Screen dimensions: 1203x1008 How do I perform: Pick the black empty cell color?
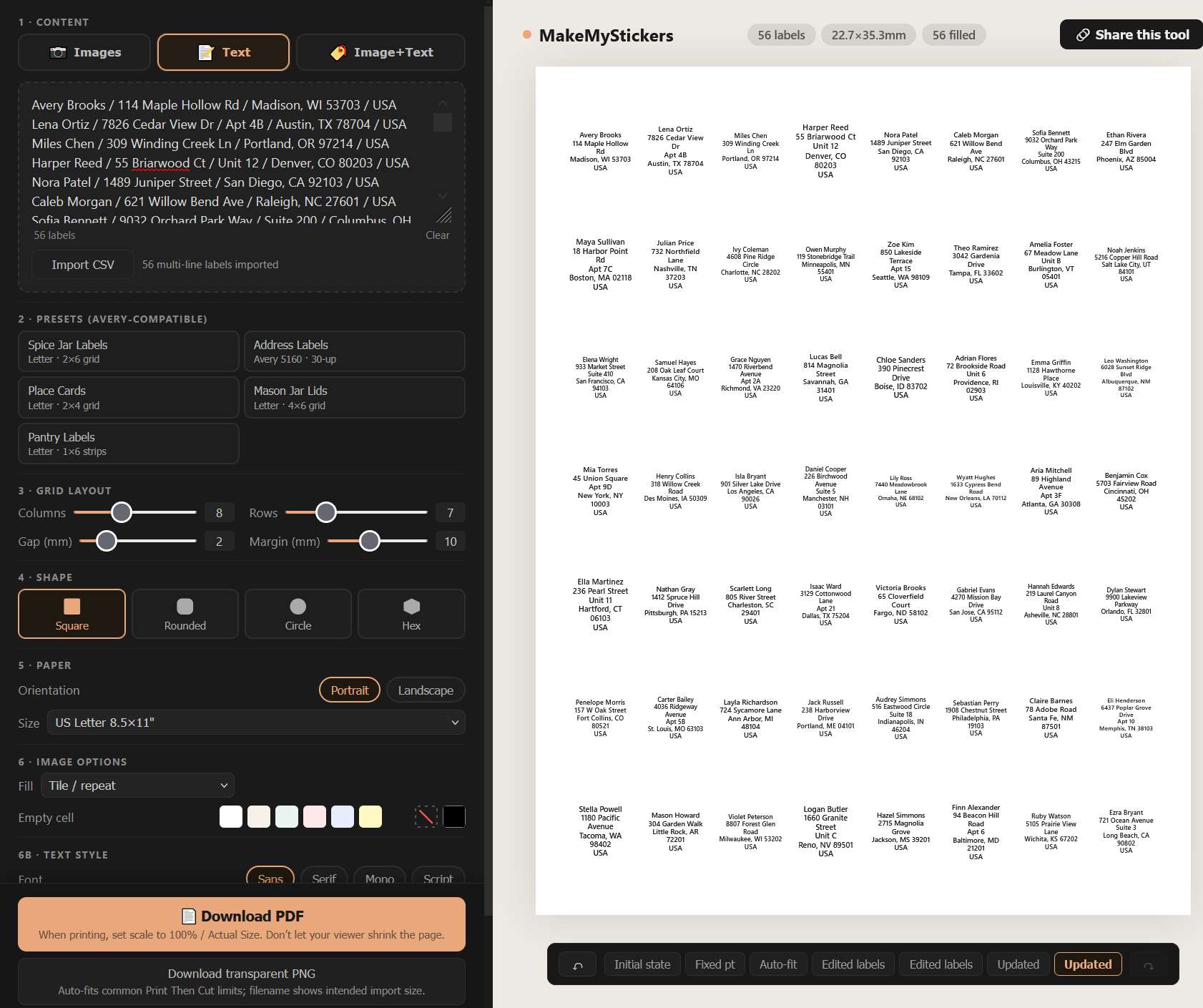(454, 816)
